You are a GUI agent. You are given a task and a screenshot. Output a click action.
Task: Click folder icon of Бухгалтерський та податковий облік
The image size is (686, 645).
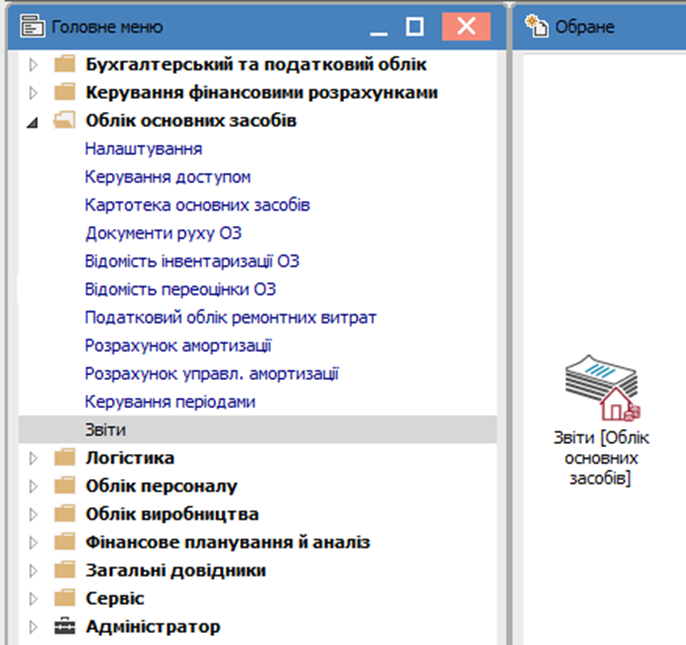click(65, 64)
